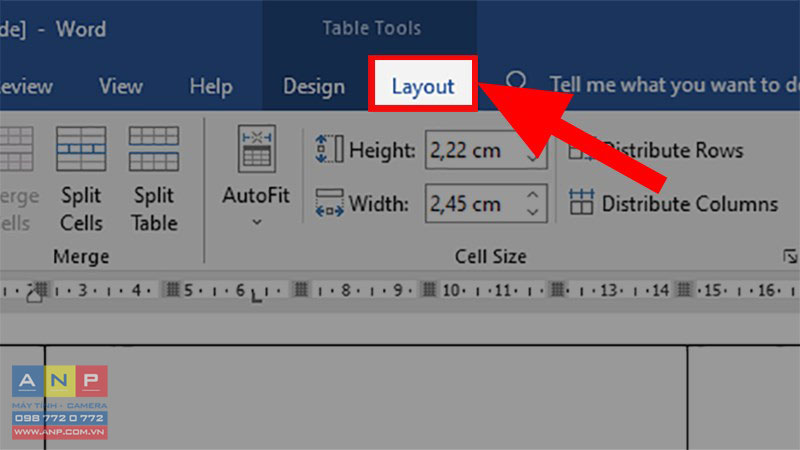Screen dimensions: 800x450
Task: Decrease Width with the down spinner arrow
Action: coord(533,212)
